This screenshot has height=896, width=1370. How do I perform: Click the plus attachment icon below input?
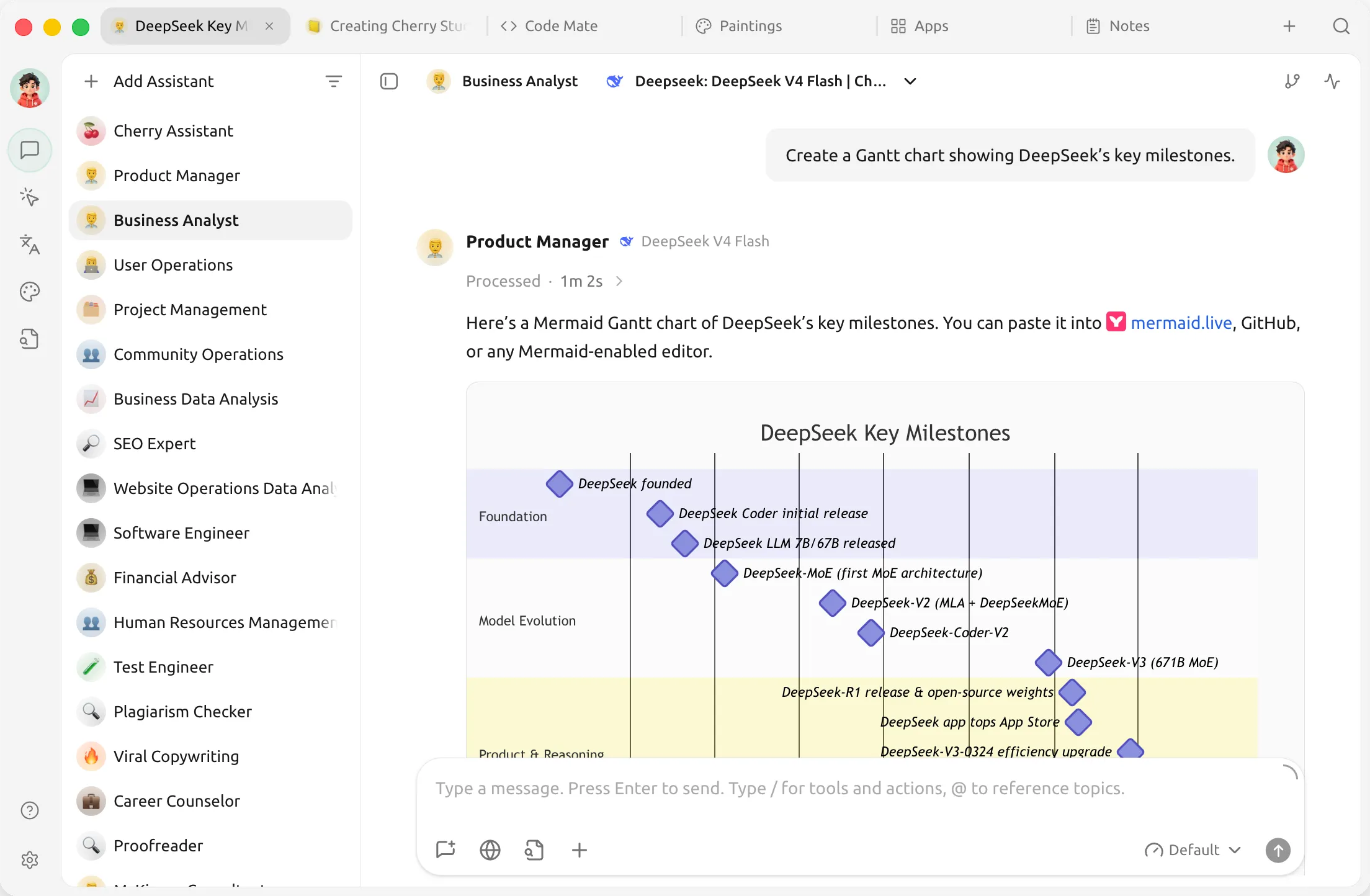click(580, 849)
